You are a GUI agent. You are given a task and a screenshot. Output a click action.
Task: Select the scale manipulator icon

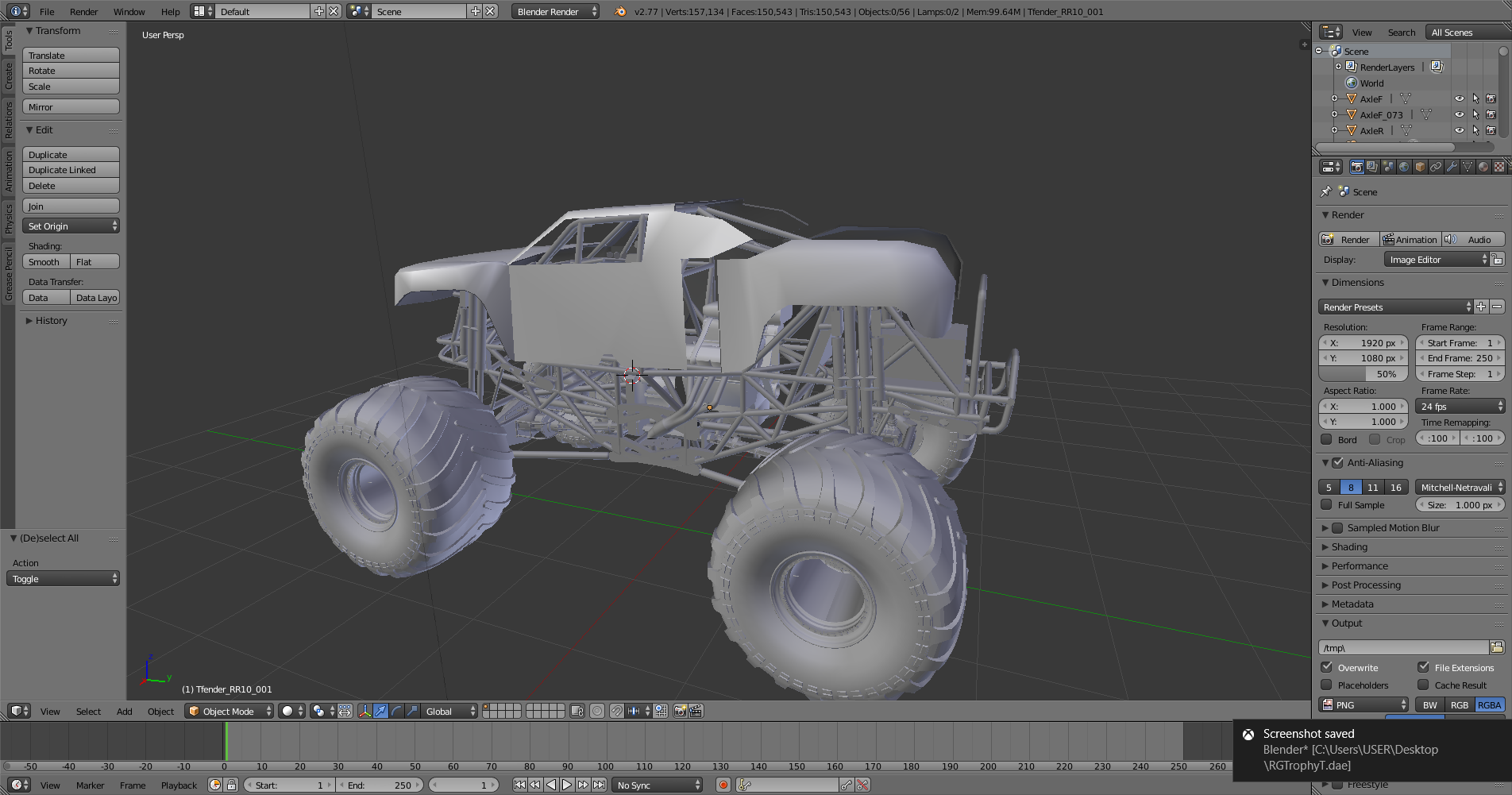(x=412, y=711)
